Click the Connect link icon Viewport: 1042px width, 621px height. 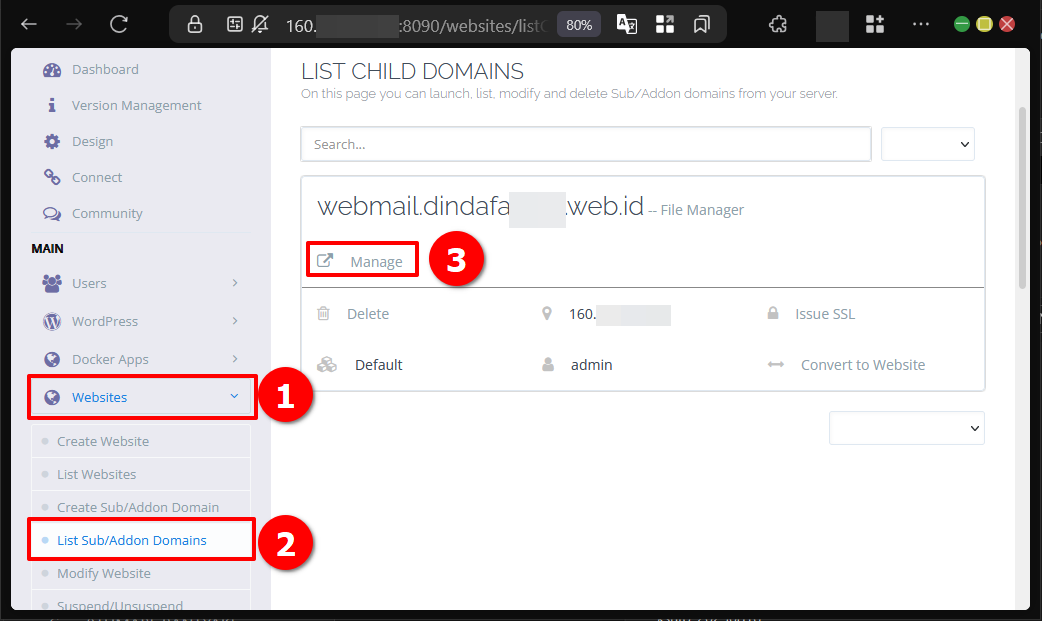click(x=52, y=178)
